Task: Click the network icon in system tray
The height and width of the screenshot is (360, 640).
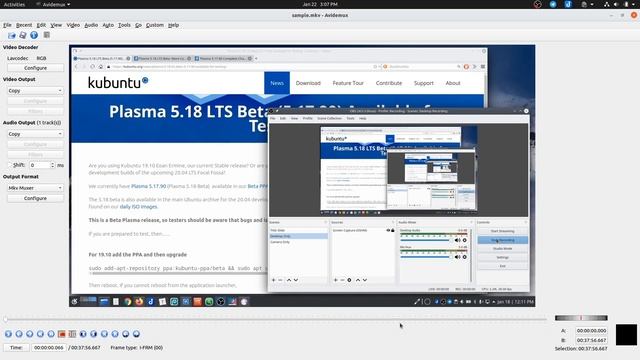Action: tap(607, 4)
